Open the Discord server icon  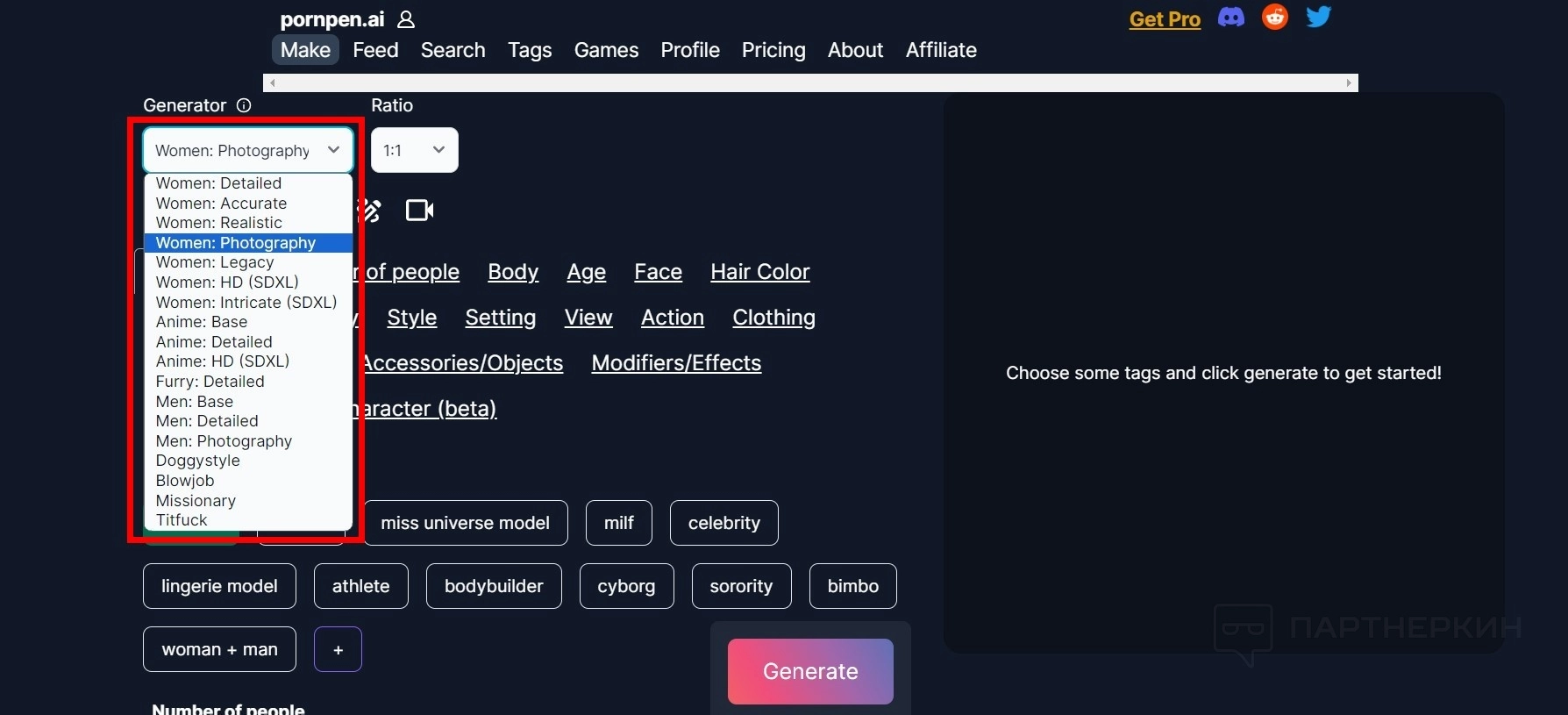tap(1231, 18)
